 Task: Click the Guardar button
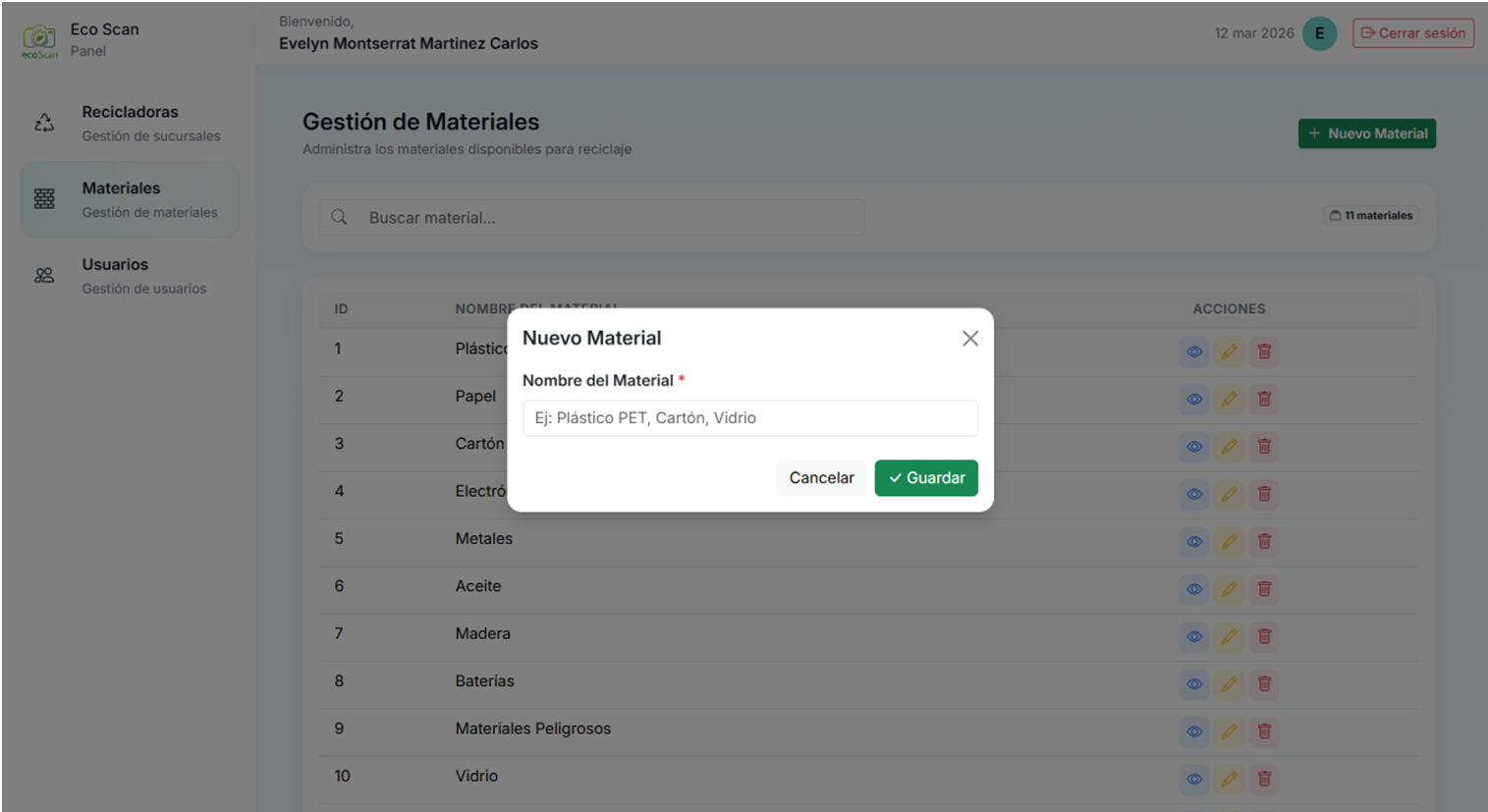926,477
